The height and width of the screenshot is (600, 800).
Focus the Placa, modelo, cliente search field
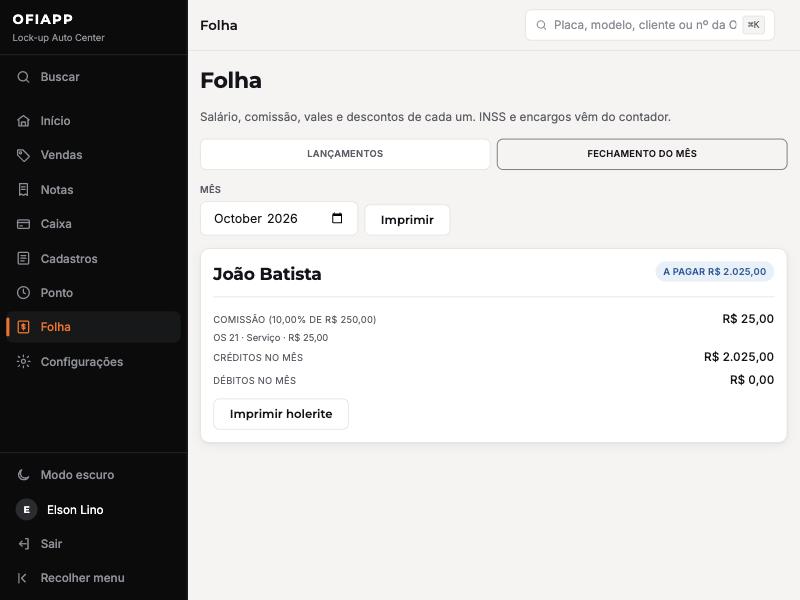coord(649,25)
